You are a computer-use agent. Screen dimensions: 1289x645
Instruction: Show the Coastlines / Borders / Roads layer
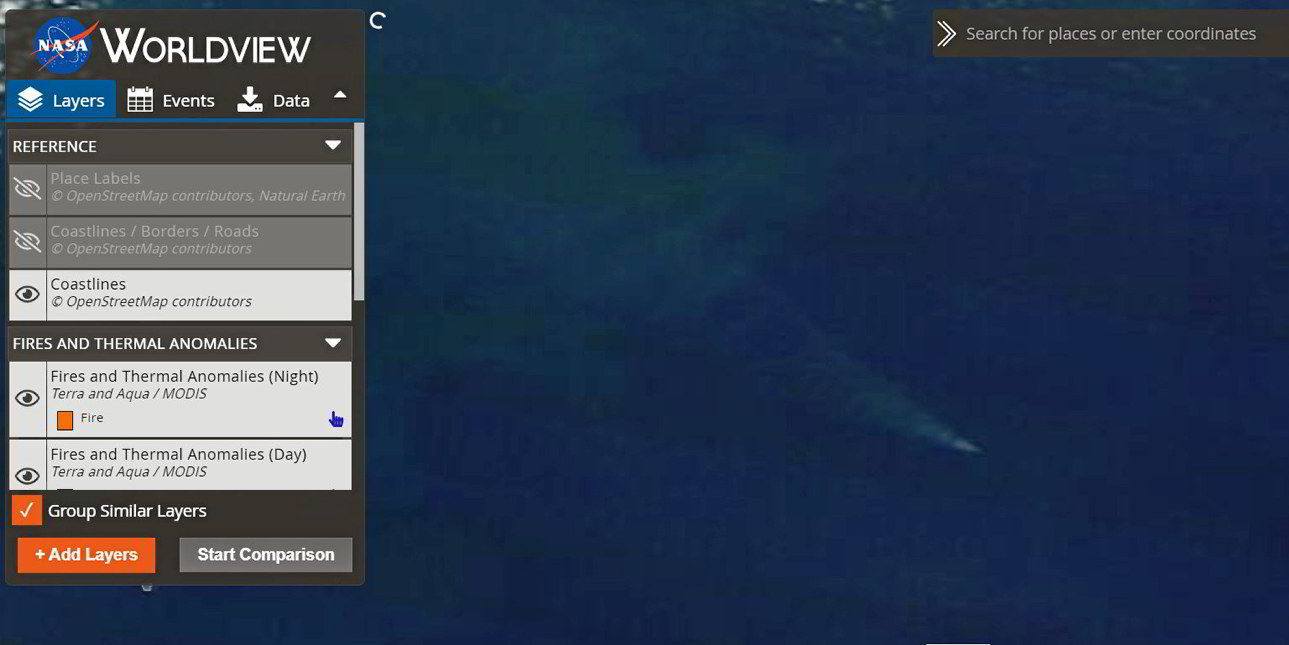(x=28, y=240)
